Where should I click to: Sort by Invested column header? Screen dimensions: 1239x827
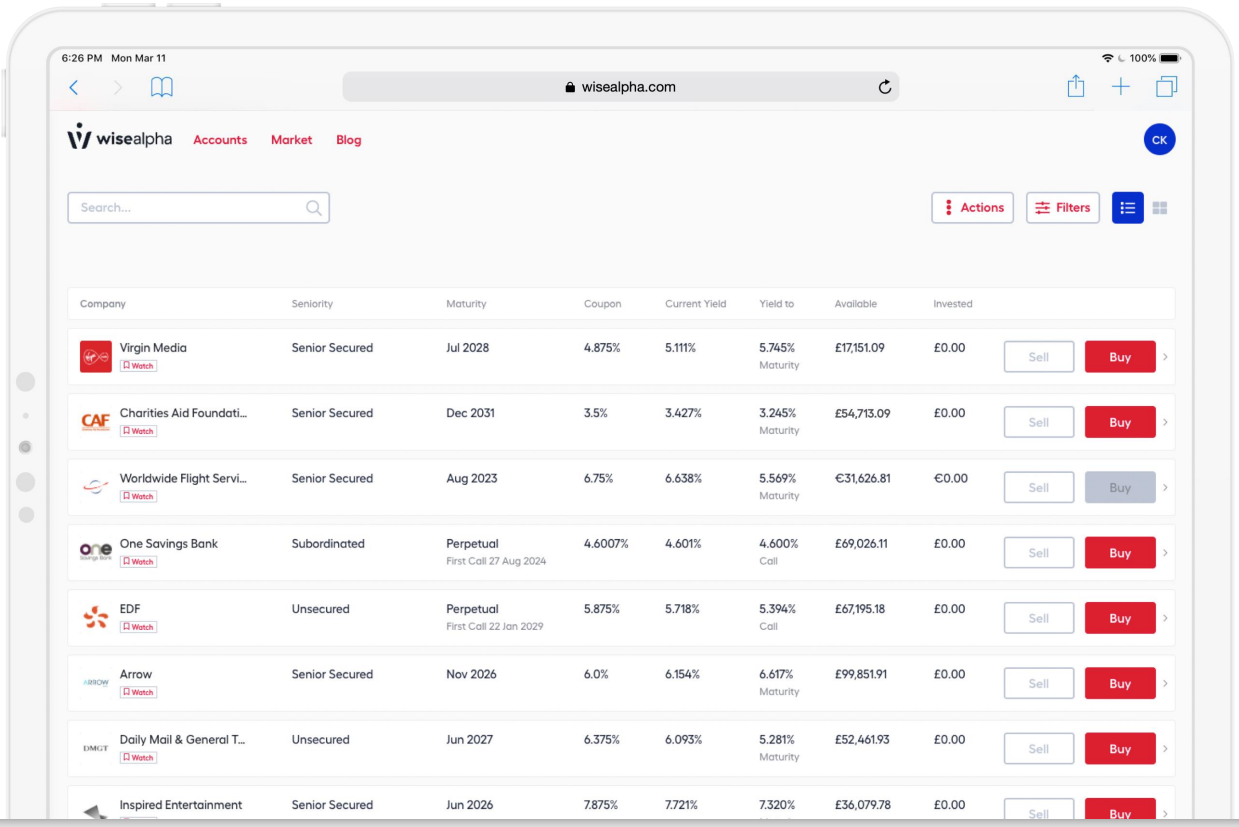[953, 304]
